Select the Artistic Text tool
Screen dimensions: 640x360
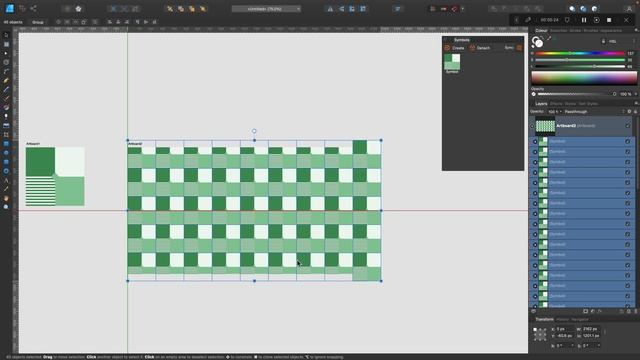[x=6, y=180]
